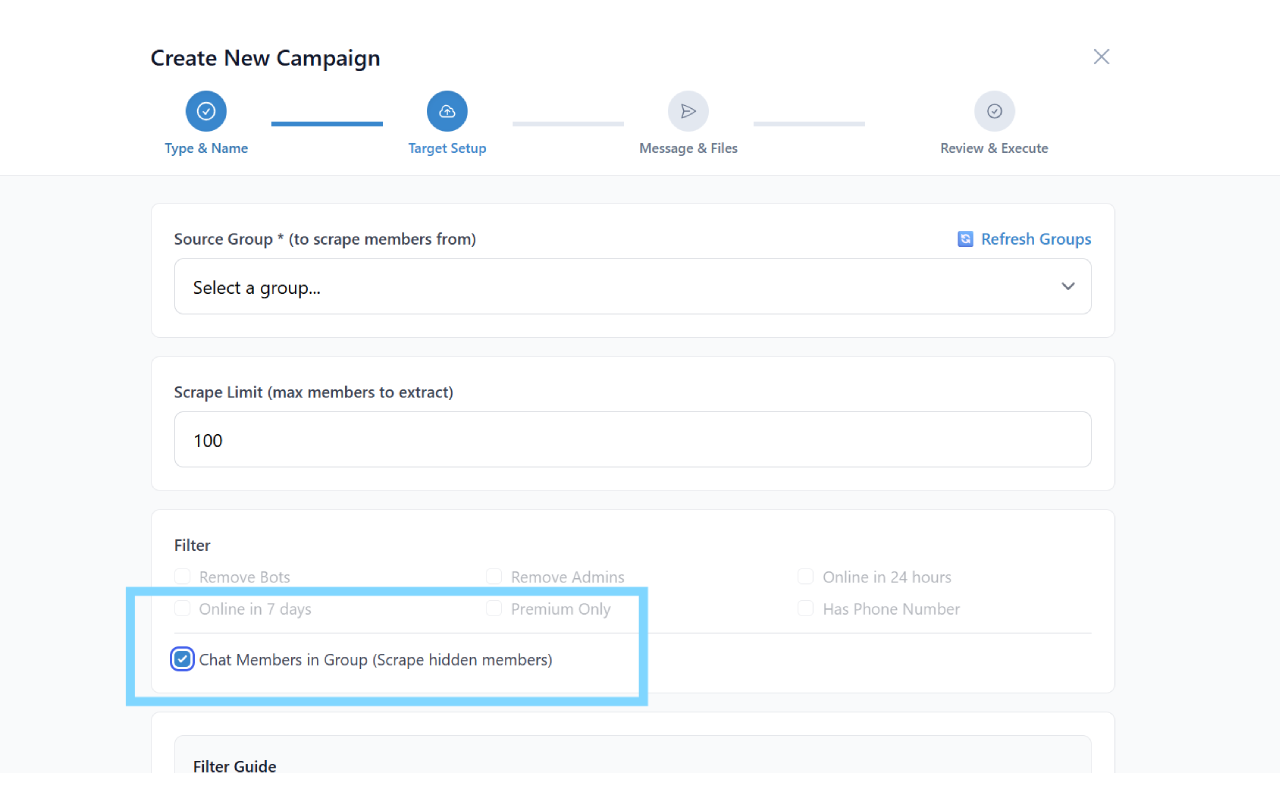Check the Online in 24 hours filter
This screenshot has width=1280, height=800.
click(x=805, y=577)
